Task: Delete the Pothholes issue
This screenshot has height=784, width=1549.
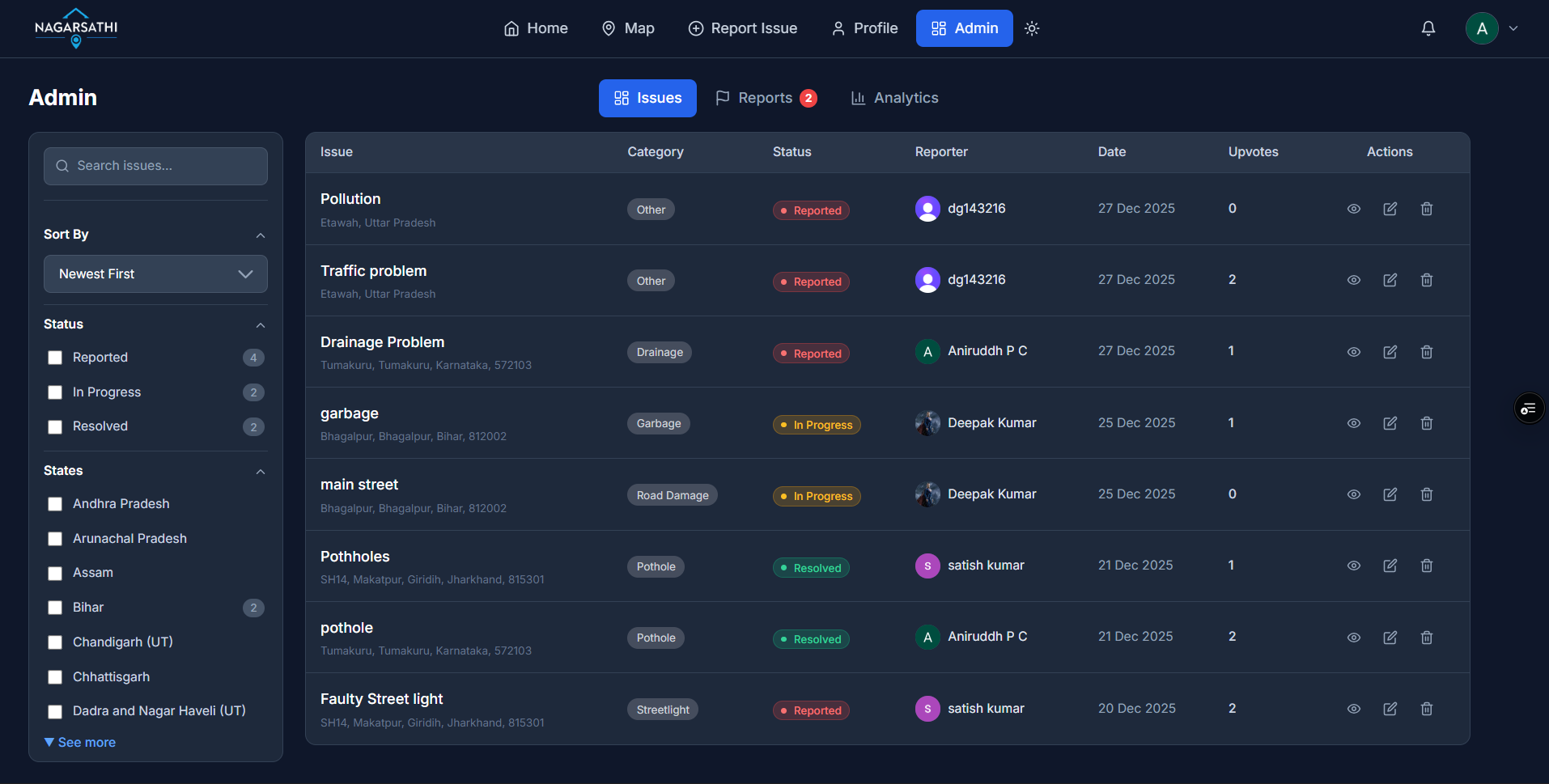Action: (x=1427, y=566)
